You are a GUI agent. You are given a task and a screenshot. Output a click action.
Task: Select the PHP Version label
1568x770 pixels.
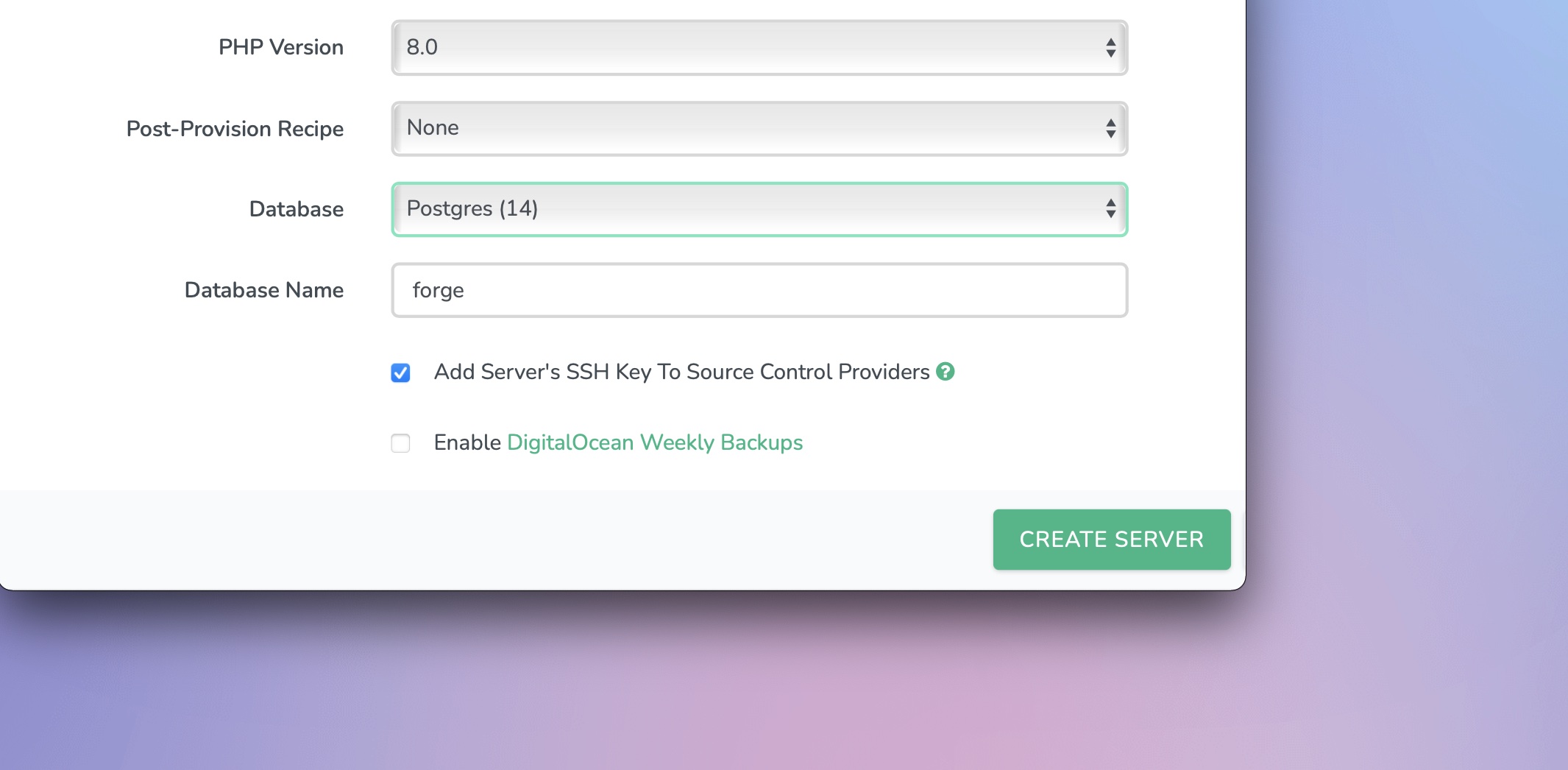(280, 47)
